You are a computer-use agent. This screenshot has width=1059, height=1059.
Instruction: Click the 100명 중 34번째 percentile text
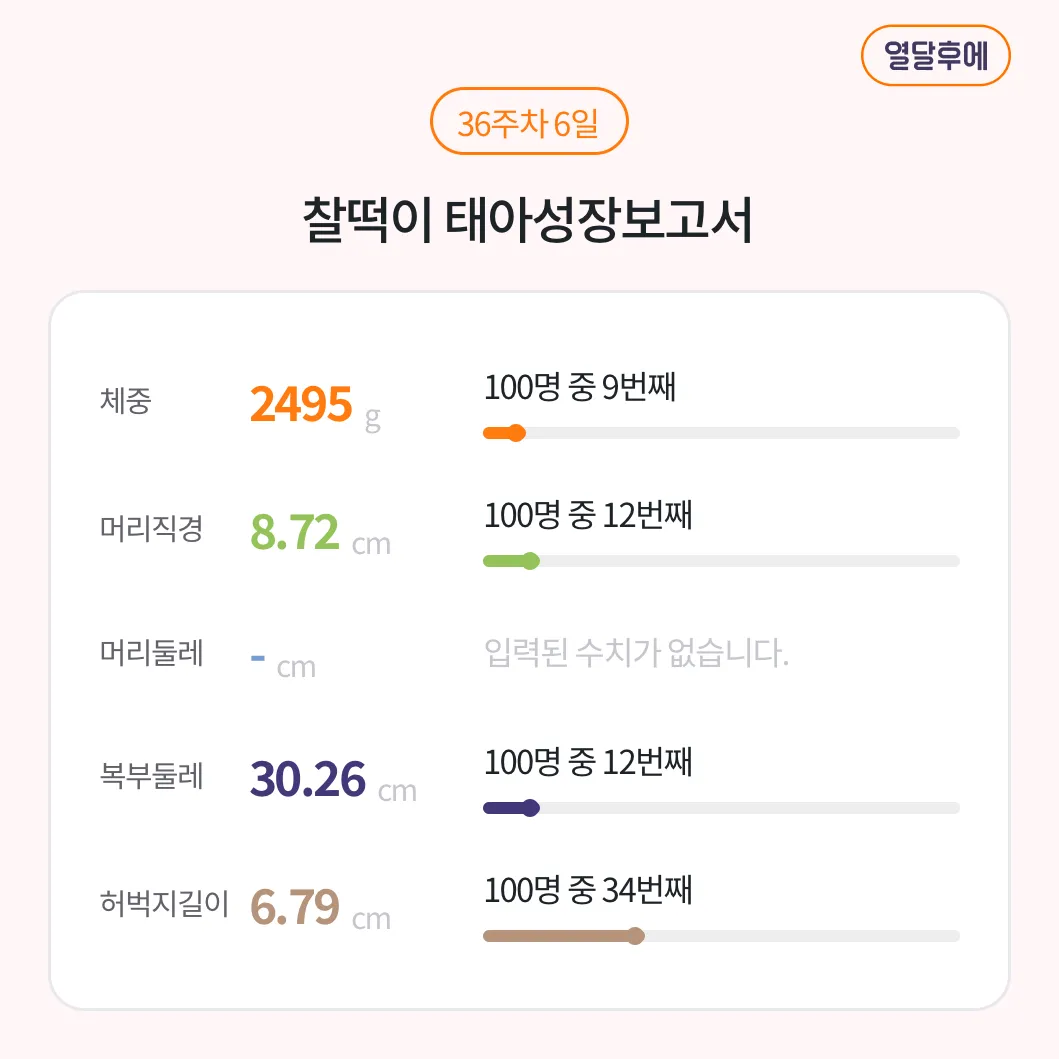click(x=588, y=890)
